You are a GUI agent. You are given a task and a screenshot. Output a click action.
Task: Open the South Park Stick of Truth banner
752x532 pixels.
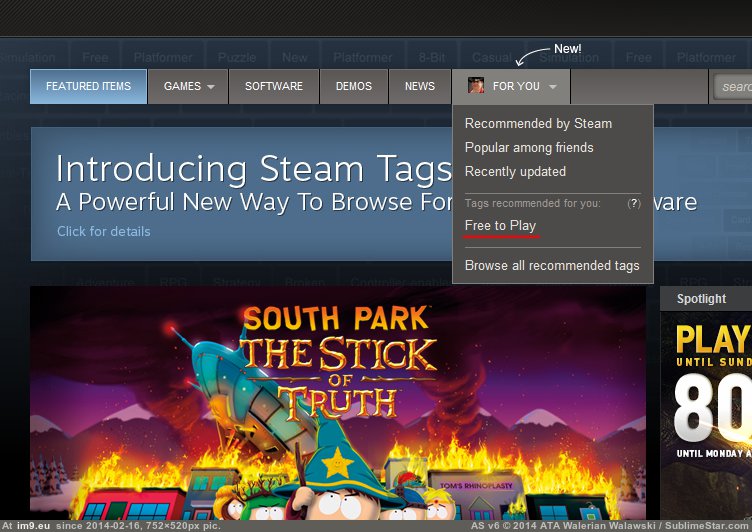click(338, 402)
